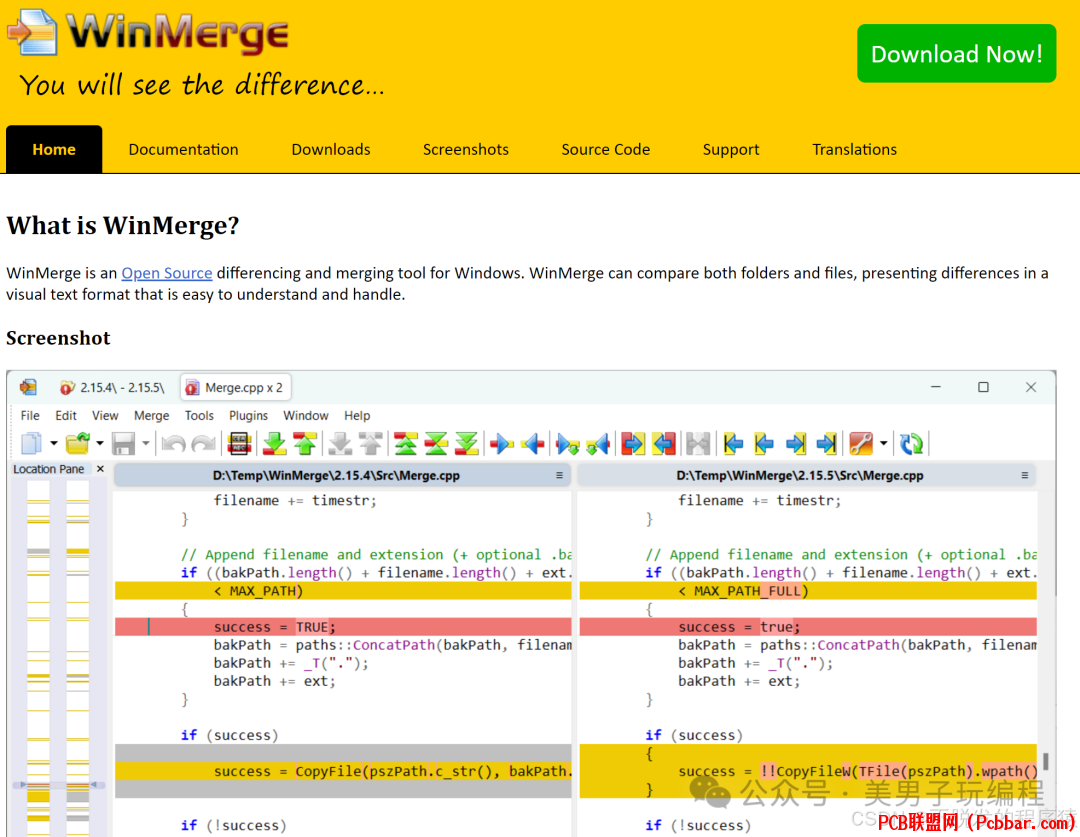Viewport: 1080px width, 837px height.
Task: Click Copy Right and Advance icon
Action: (568, 444)
